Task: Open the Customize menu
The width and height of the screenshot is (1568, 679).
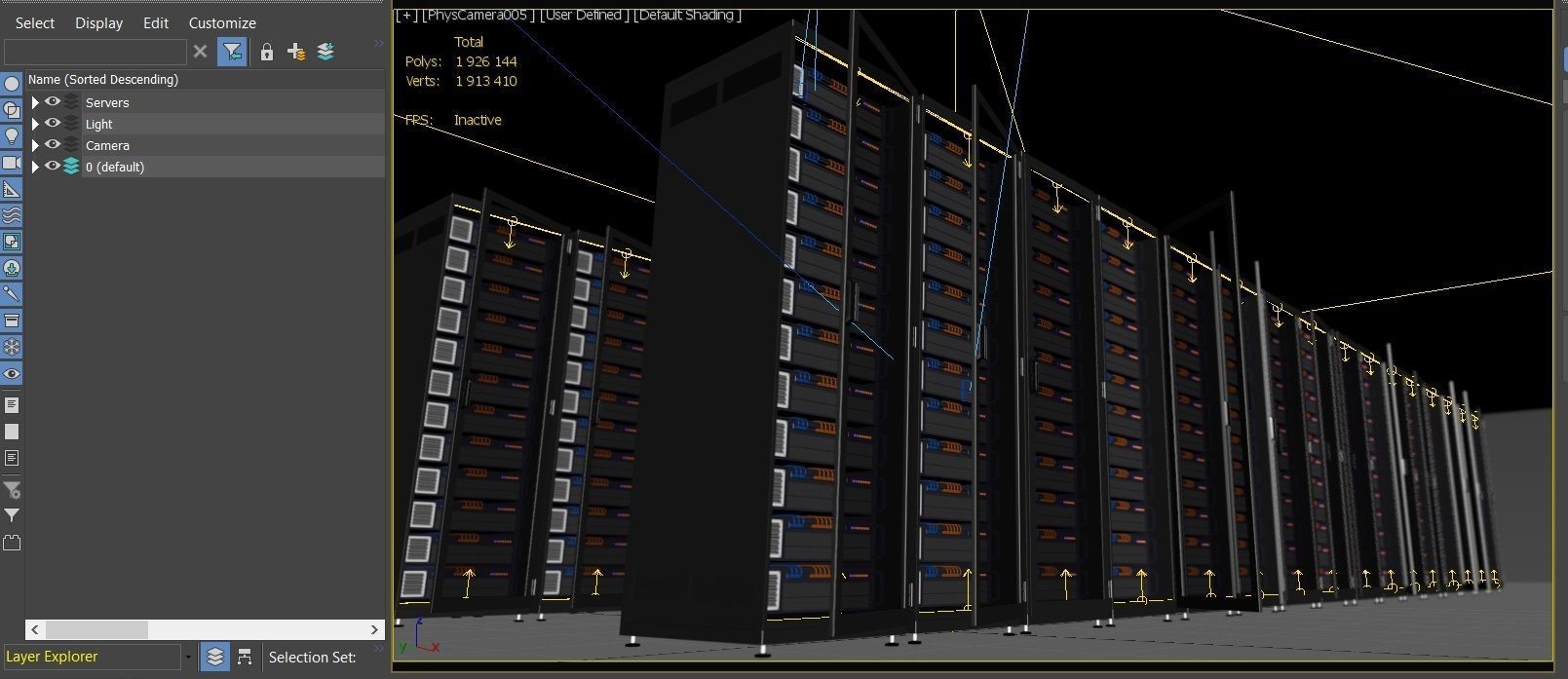Action: pos(222,22)
